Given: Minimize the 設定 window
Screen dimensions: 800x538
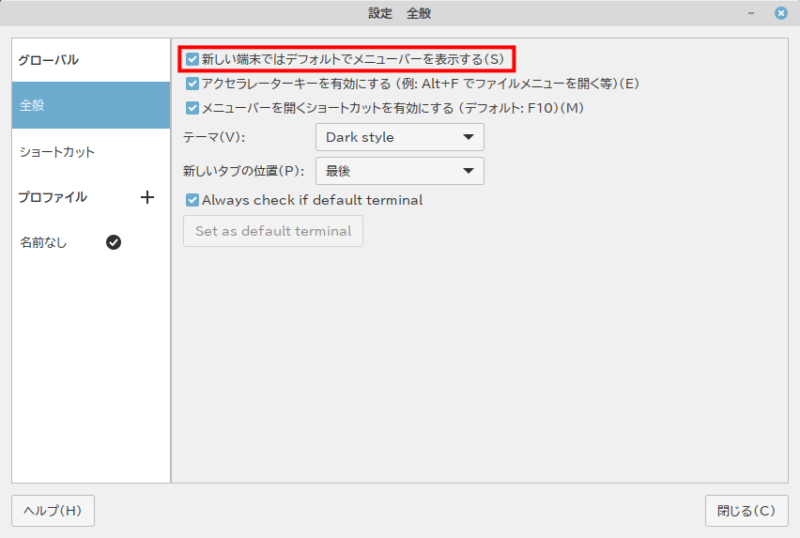Looking at the screenshot, I should point(751,13).
